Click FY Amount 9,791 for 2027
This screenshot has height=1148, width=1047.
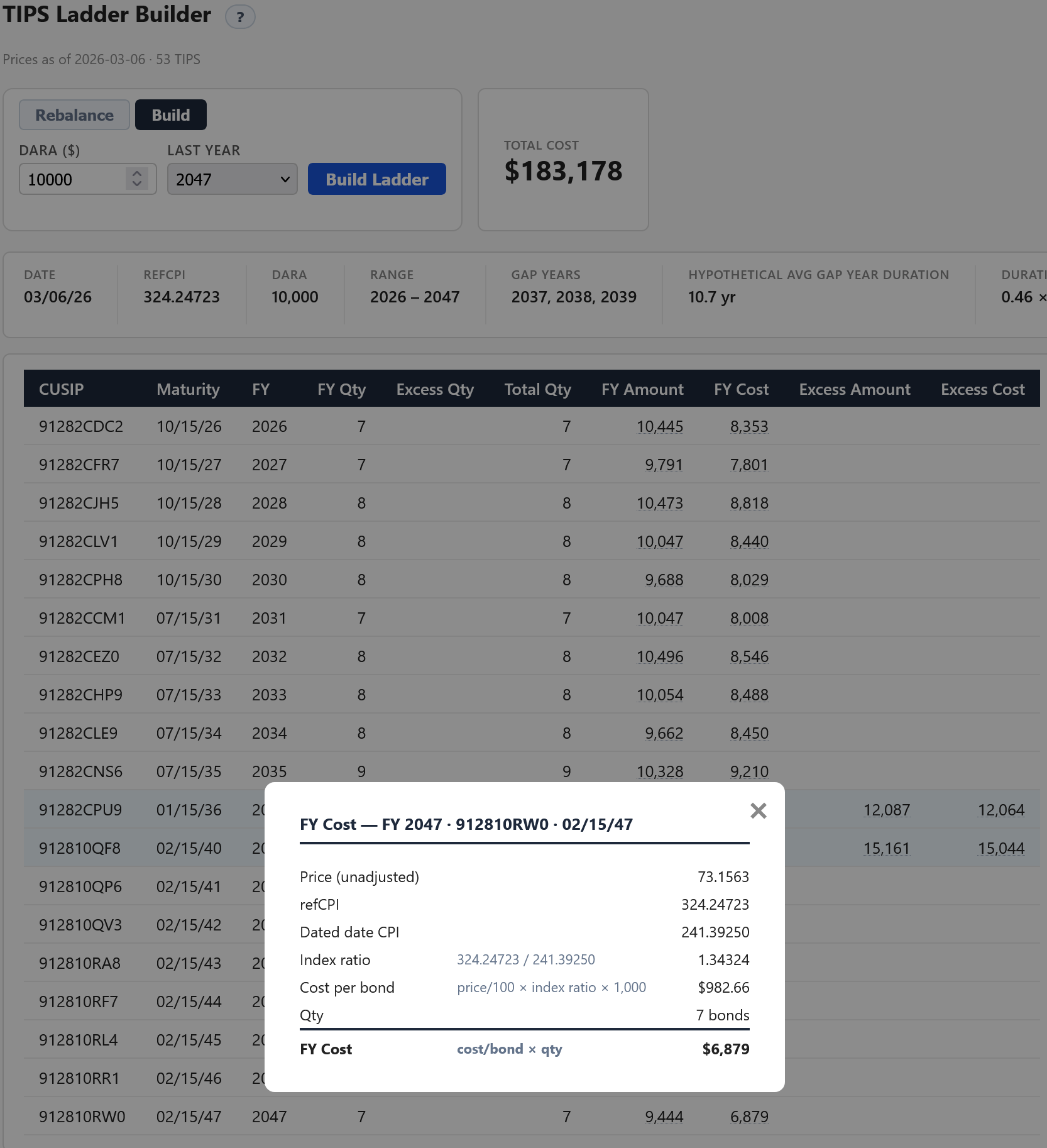coord(664,465)
